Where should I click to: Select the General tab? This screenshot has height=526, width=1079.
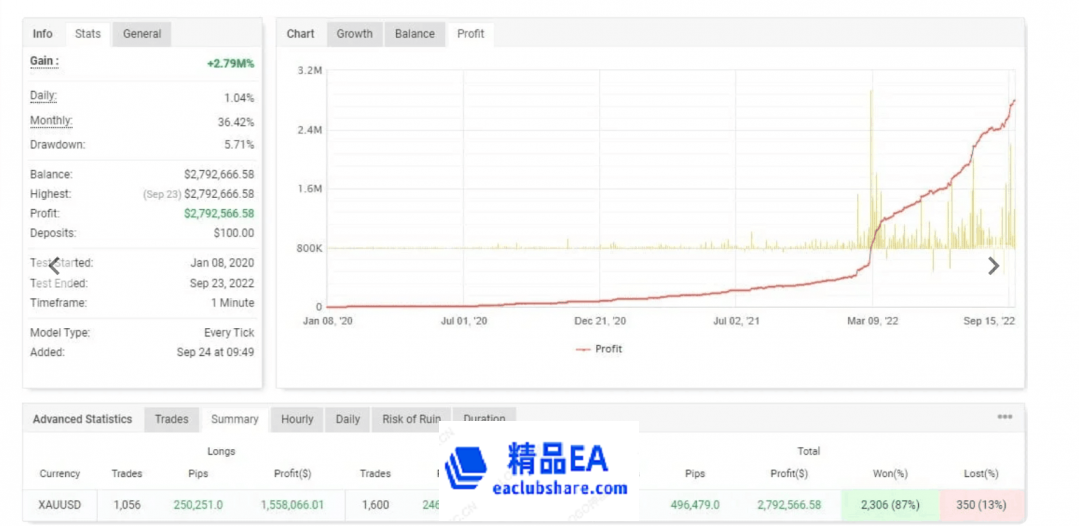(142, 34)
